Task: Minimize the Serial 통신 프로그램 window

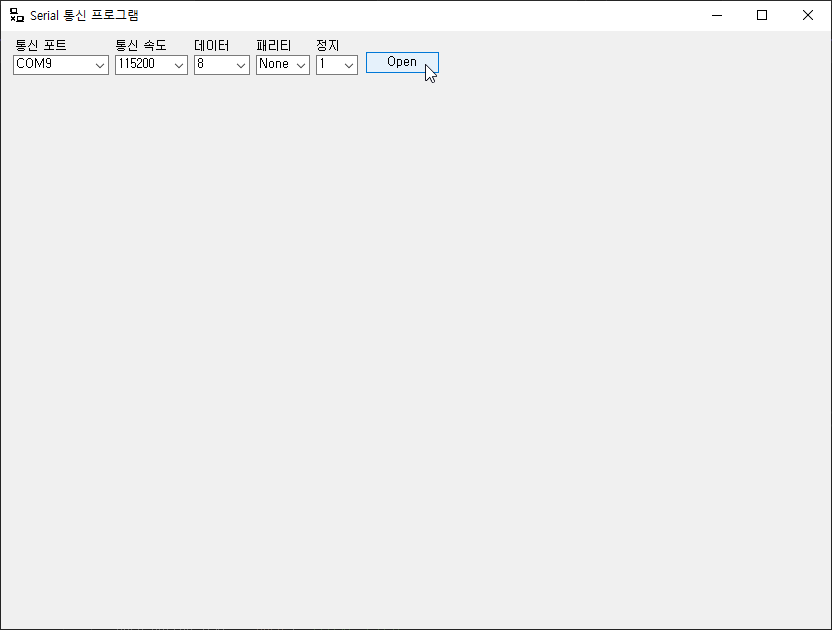Action: pyautogui.click(x=717, y=15)
